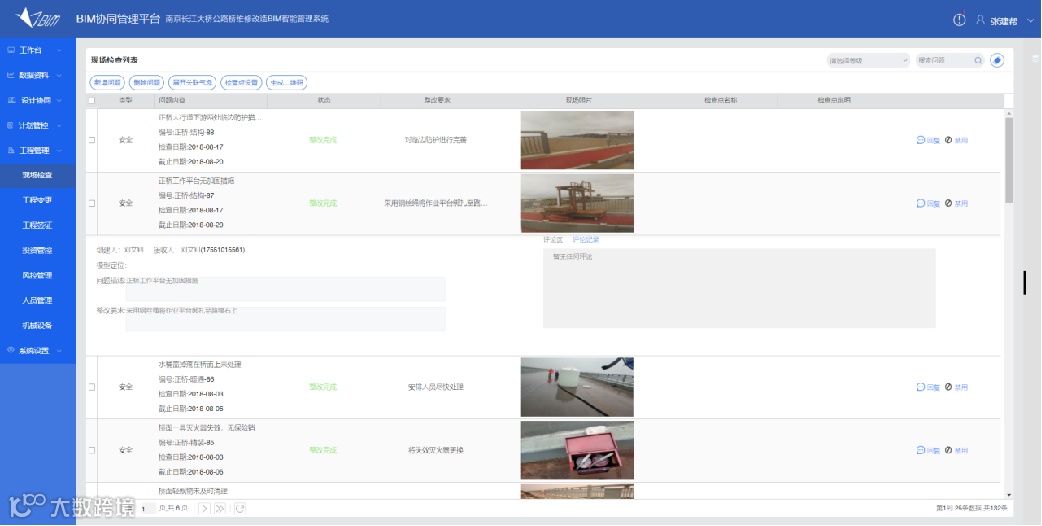Viewport: 1042px width, 526px height.
Task: Click reply bubble icon in 正桥-结构-97 row
Action: [x=920, y=203]
